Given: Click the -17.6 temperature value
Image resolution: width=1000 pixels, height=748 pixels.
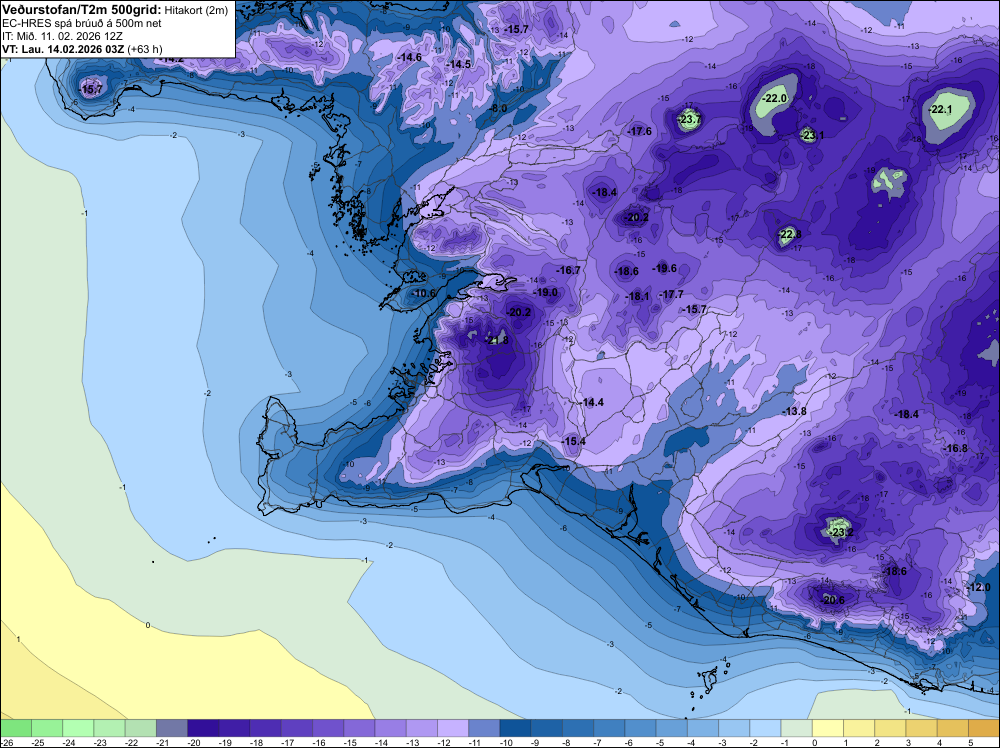Looking at the screenshot, I should (640, 131).
